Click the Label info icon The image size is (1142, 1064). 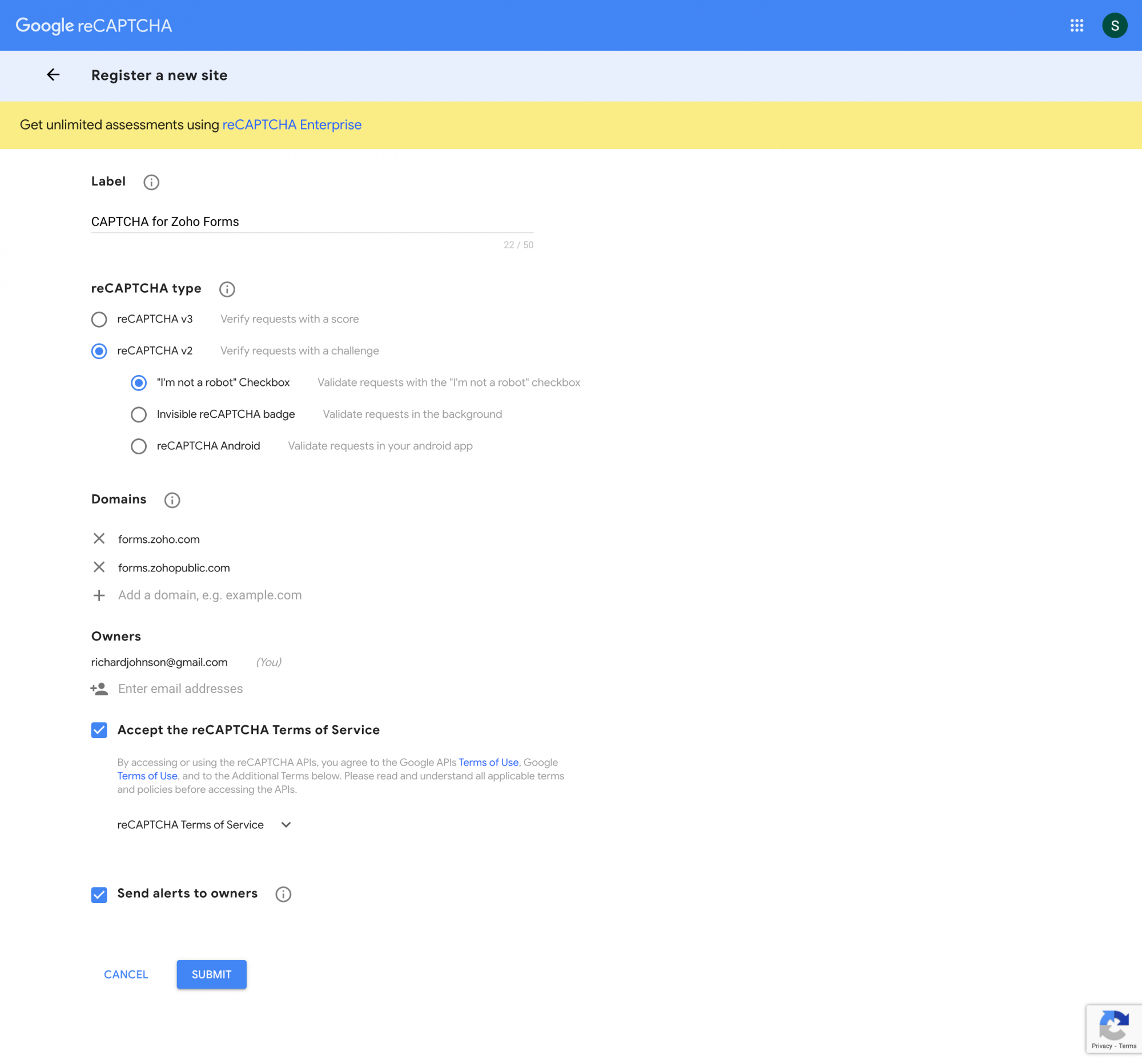pyautogui.click(x=151, y=182)
